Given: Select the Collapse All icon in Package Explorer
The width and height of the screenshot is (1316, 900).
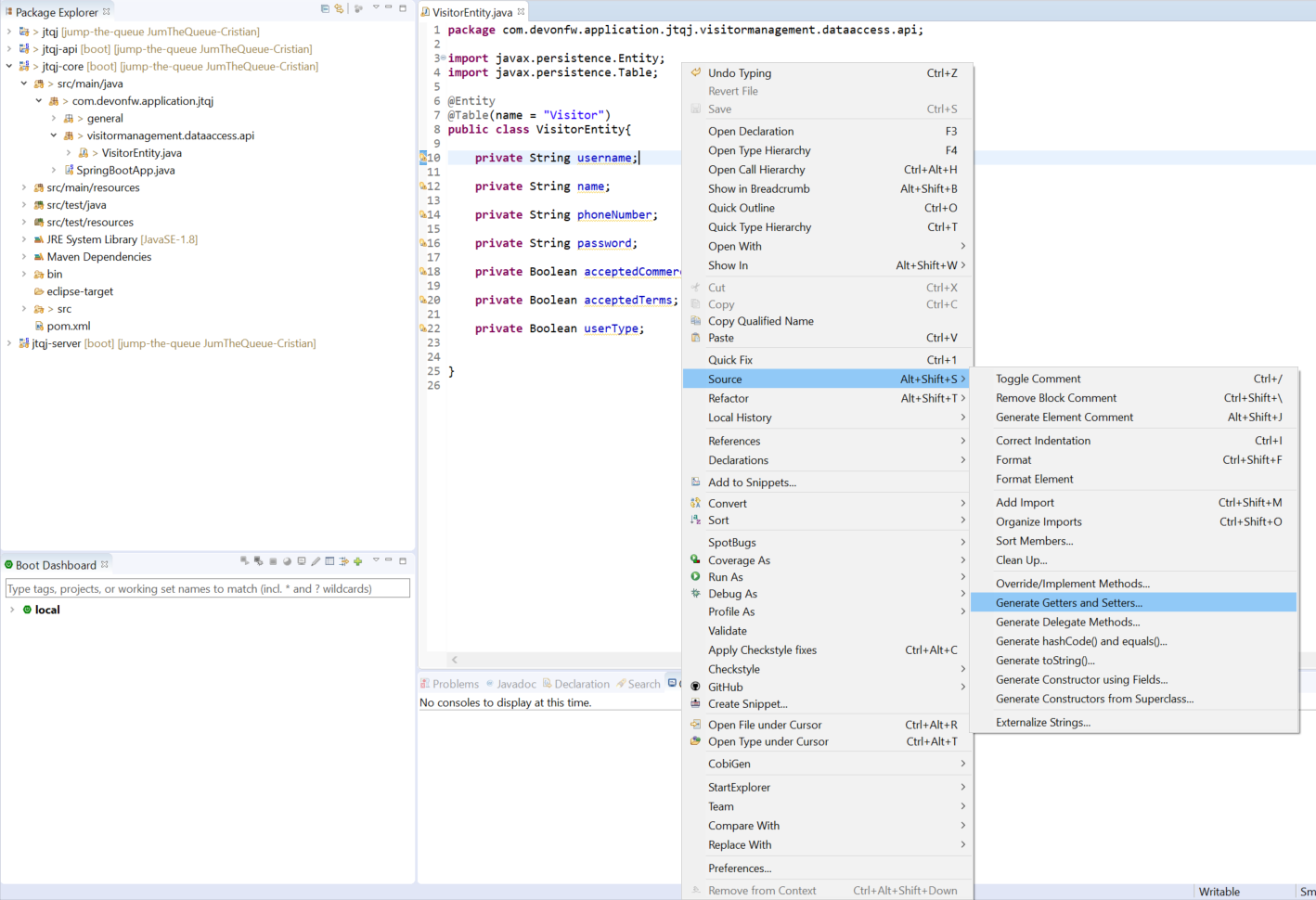Looking at the screenshot, I should 325,8.
